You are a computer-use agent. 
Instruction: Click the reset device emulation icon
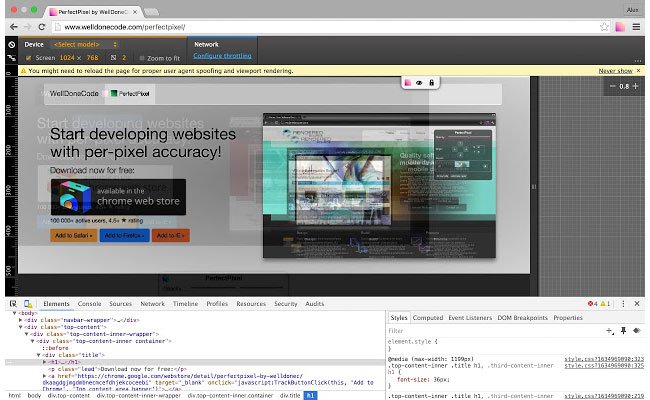click(x=12, y=44)
